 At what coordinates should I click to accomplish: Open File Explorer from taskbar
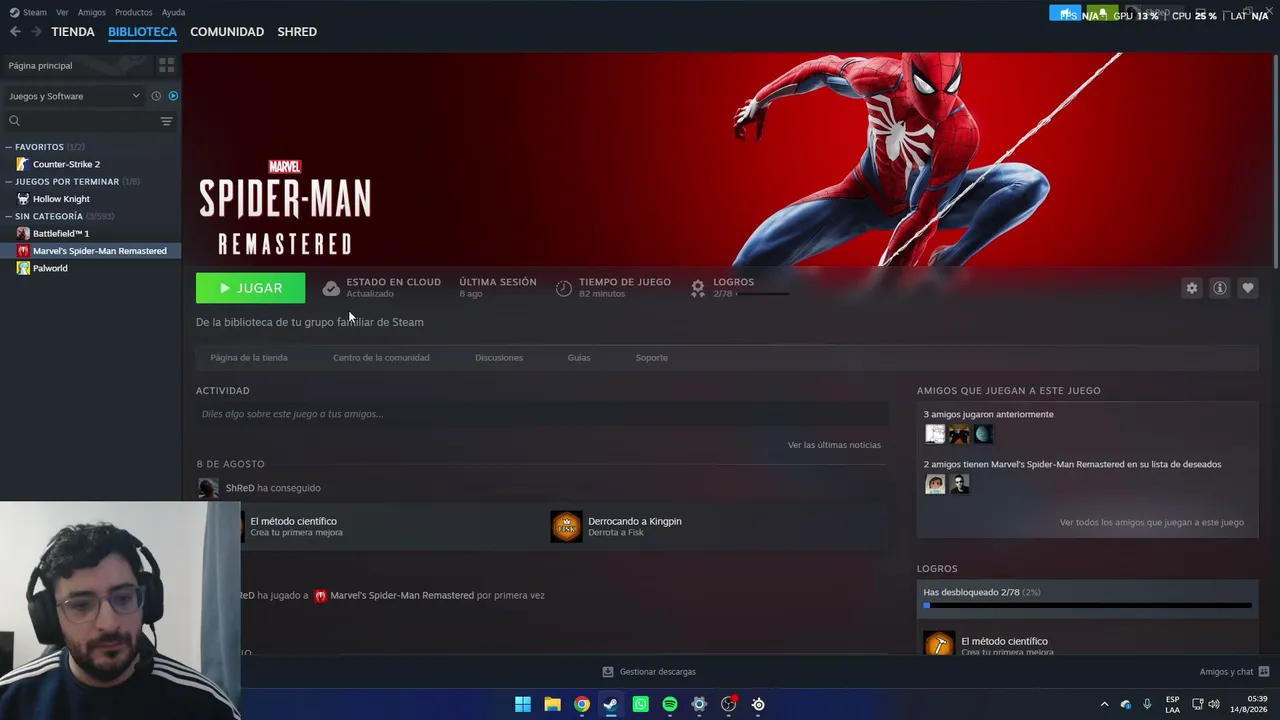(x=552, y=704)
